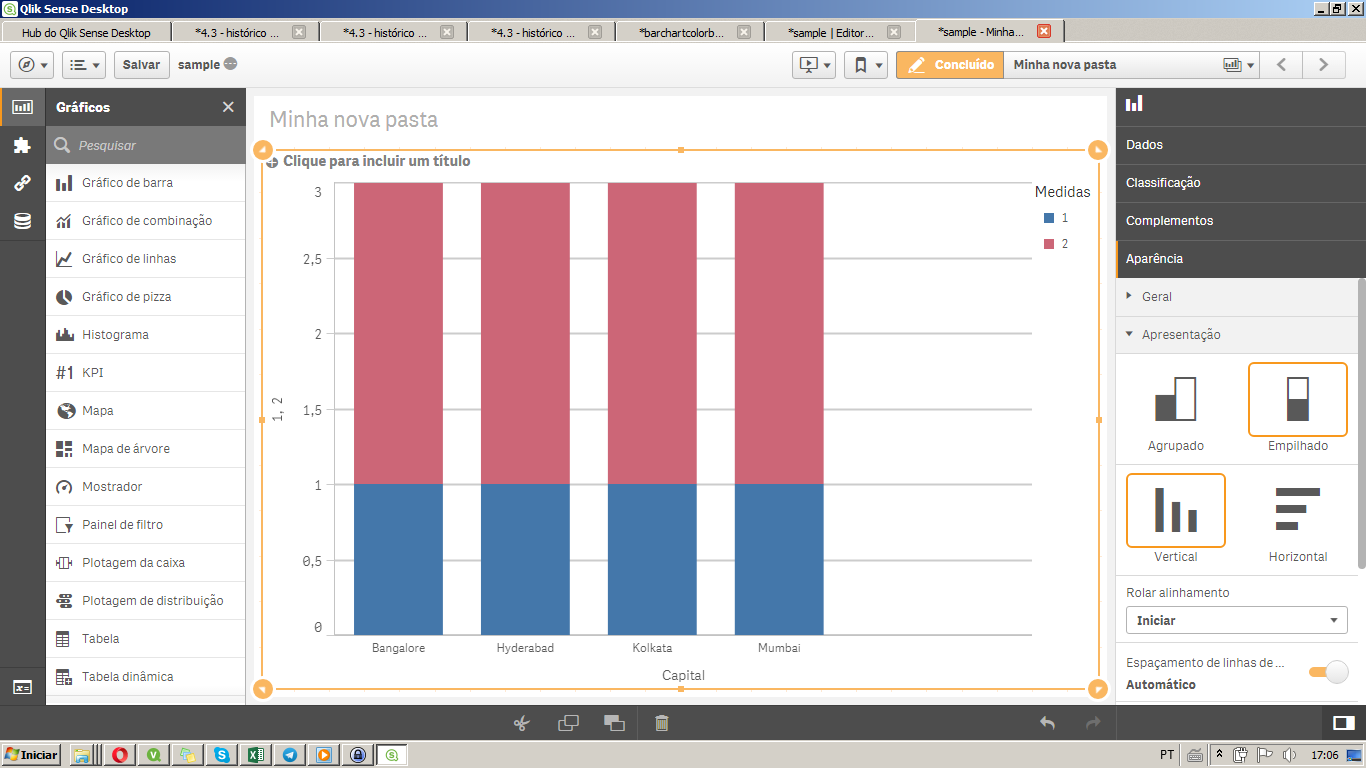
Task: Close the Gráficos panel
Action: click(x=228, y=107)
